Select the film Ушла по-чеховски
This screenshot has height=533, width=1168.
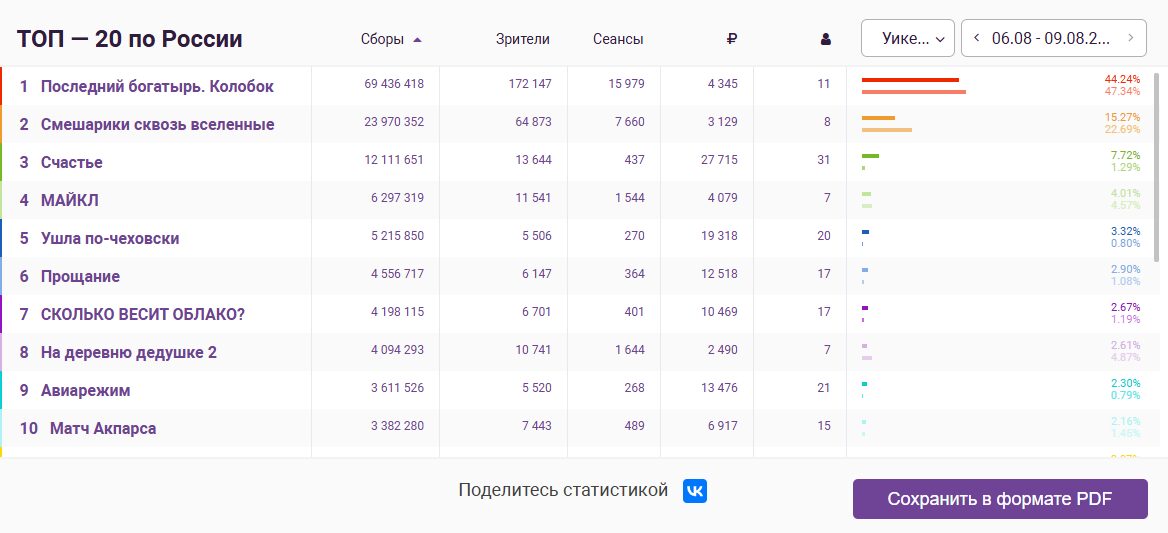coord(110,238)
